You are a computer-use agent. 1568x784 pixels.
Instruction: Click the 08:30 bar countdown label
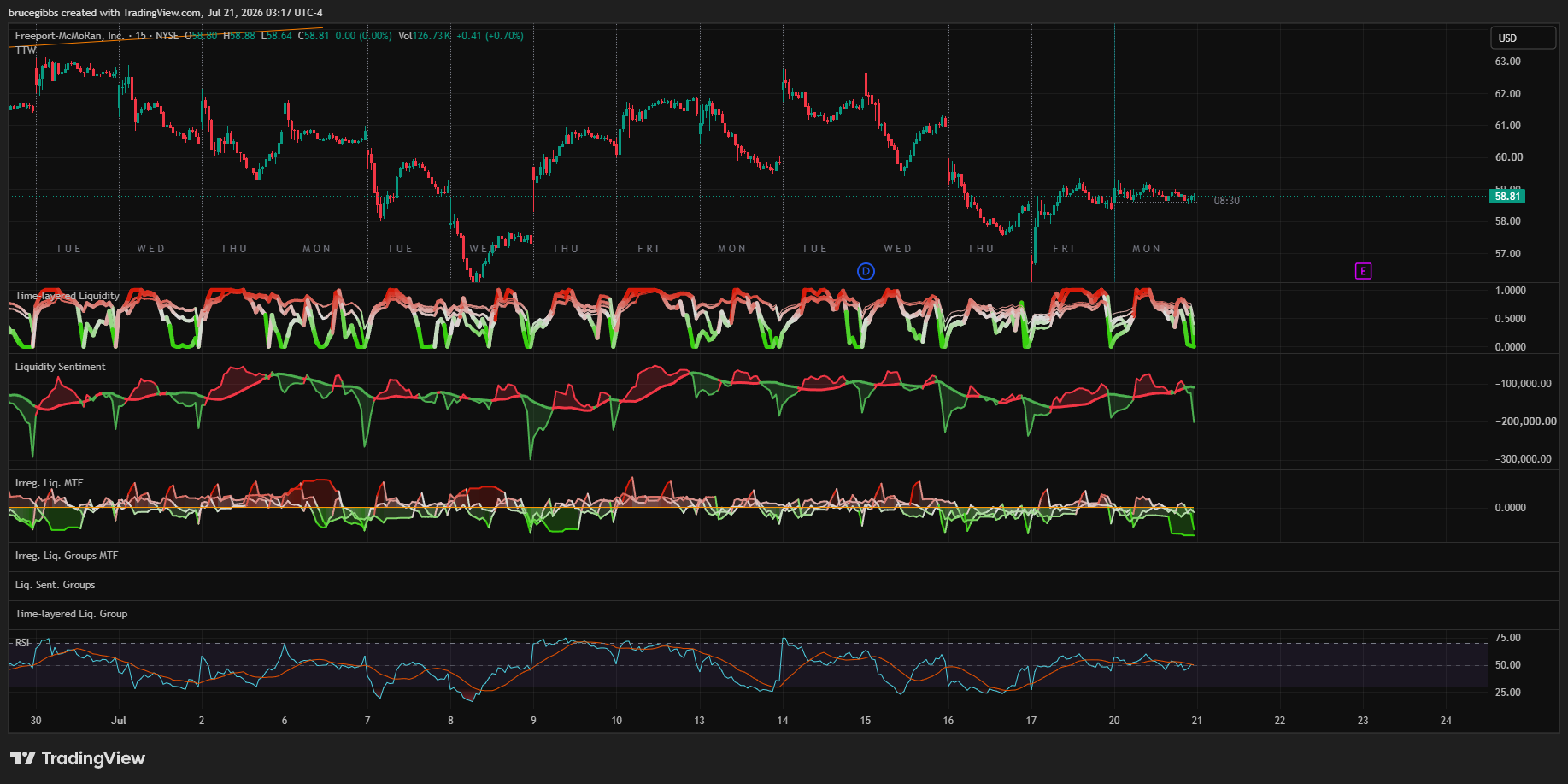[x=1226, y=201]
